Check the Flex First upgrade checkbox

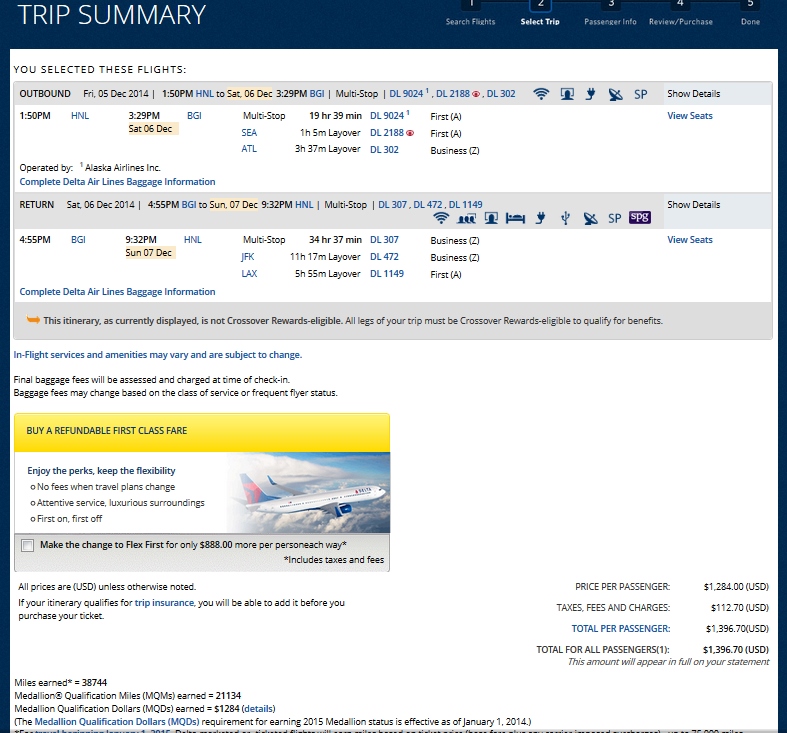point(27,545)
